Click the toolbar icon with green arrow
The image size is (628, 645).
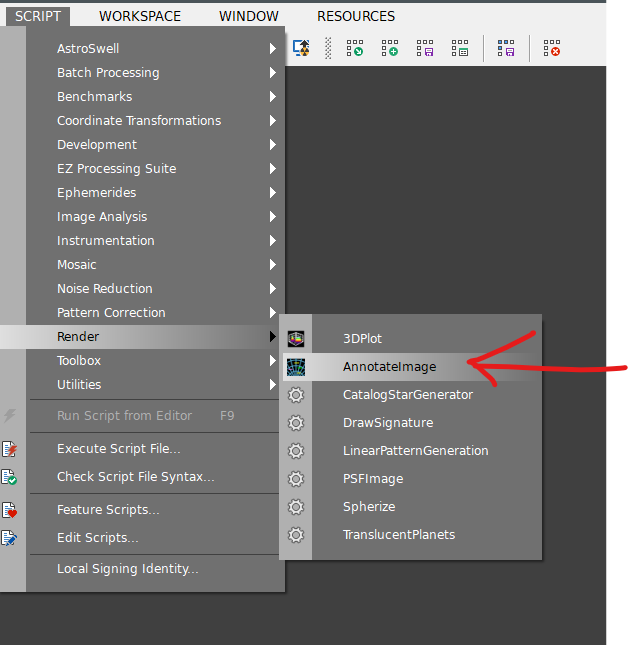click(355, 48)
